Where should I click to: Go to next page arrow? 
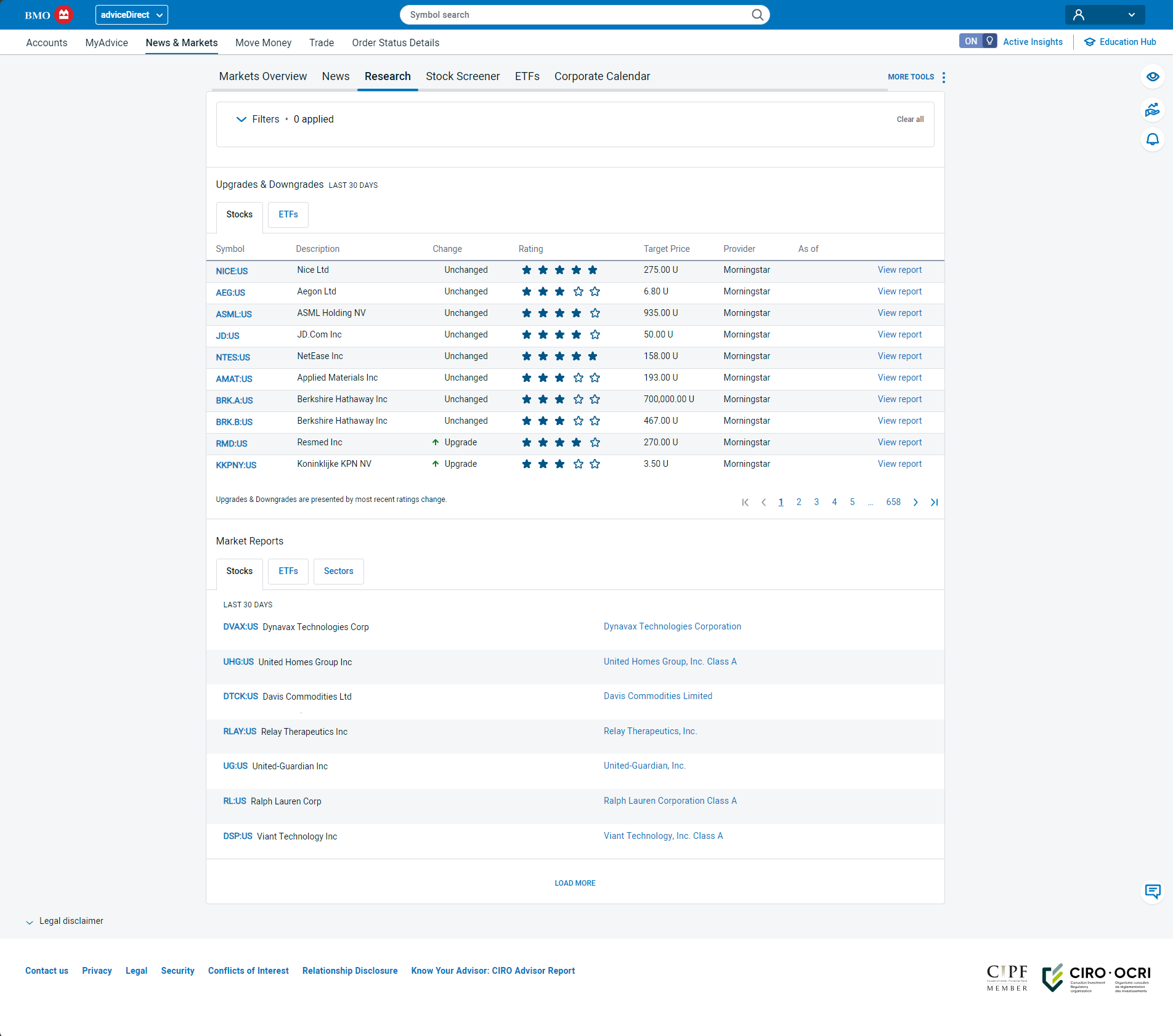pyautogui.click(x=915, y=503)
